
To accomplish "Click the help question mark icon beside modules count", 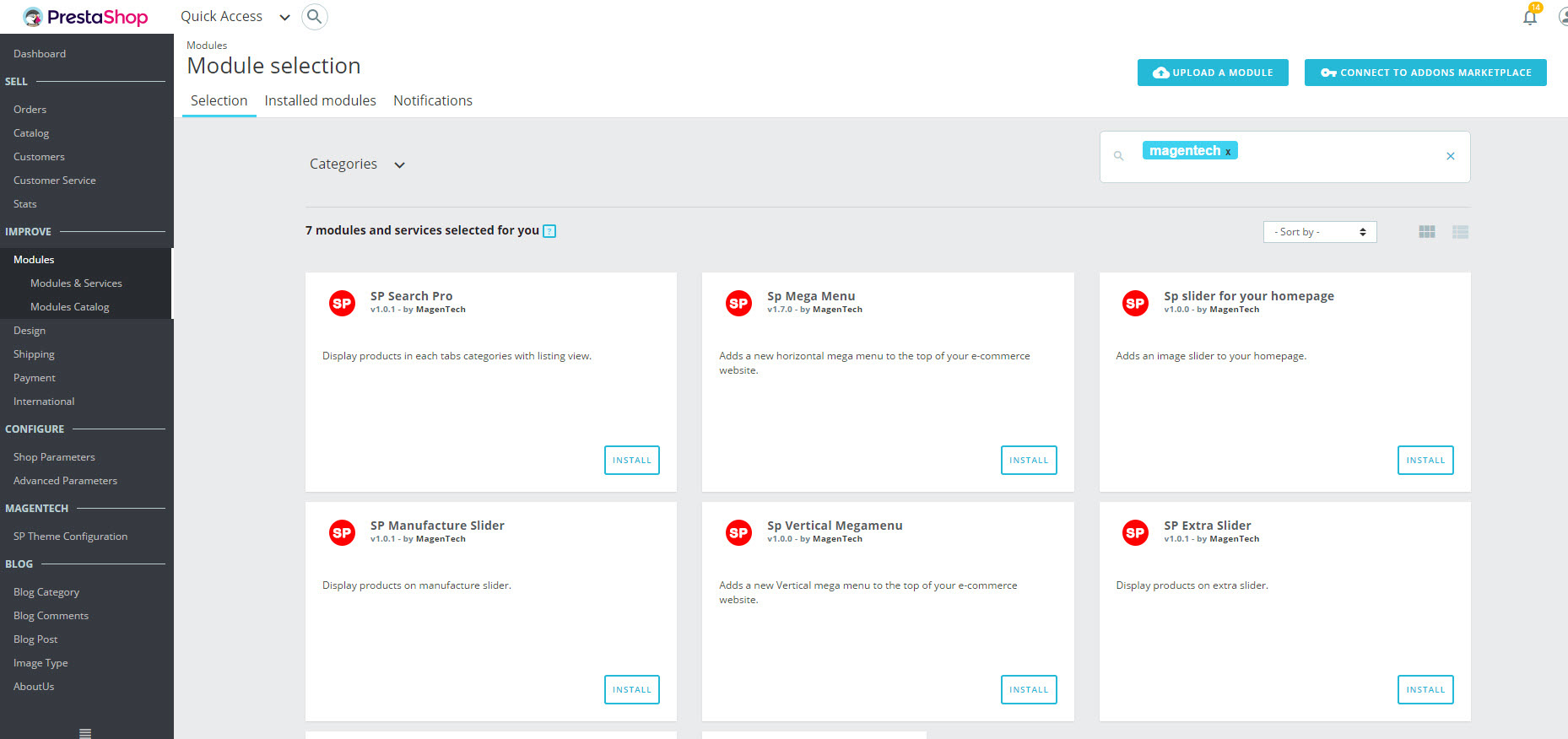I will point(549,231).
